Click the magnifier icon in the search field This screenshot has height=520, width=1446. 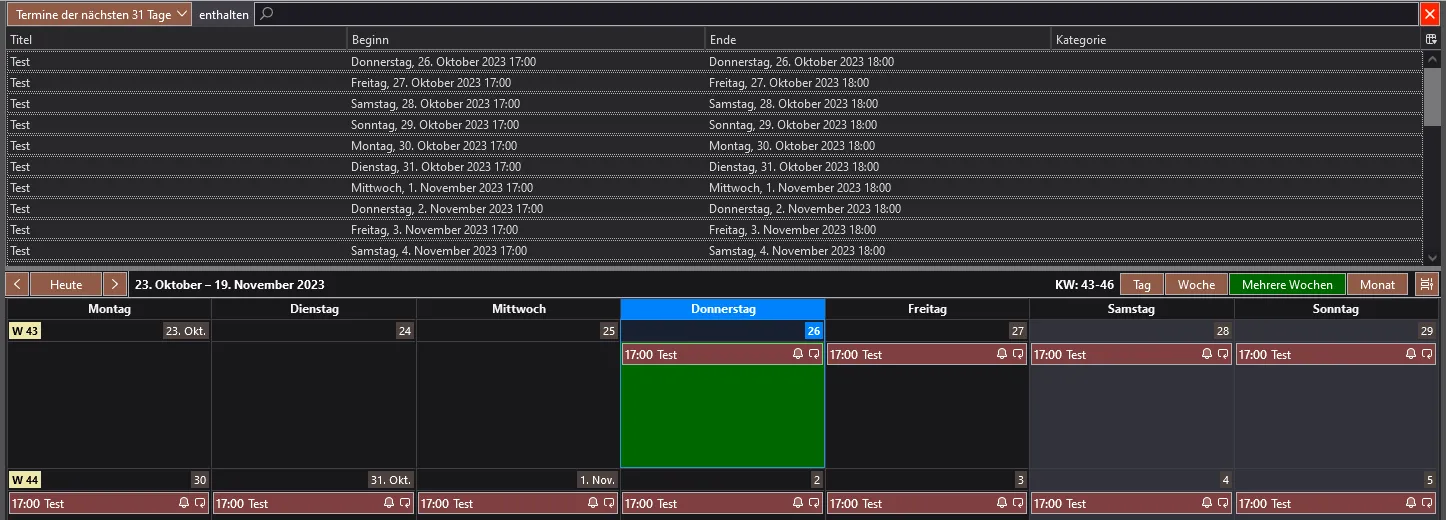pyautogui.click(x=267, y=14)
